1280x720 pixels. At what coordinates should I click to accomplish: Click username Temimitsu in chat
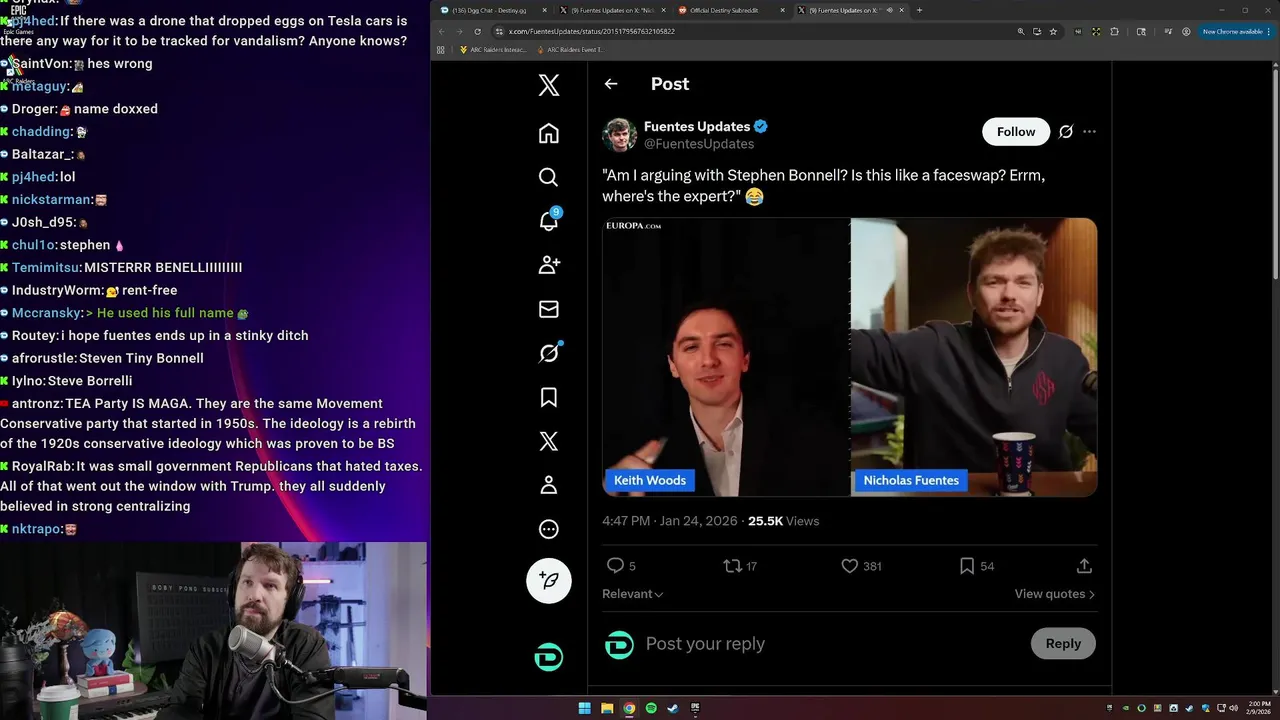tap(46, 267)
